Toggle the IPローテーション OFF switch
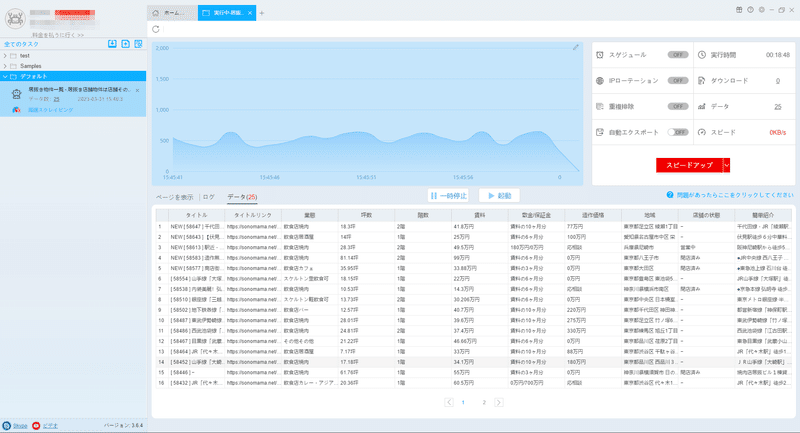 pos(678,81)
